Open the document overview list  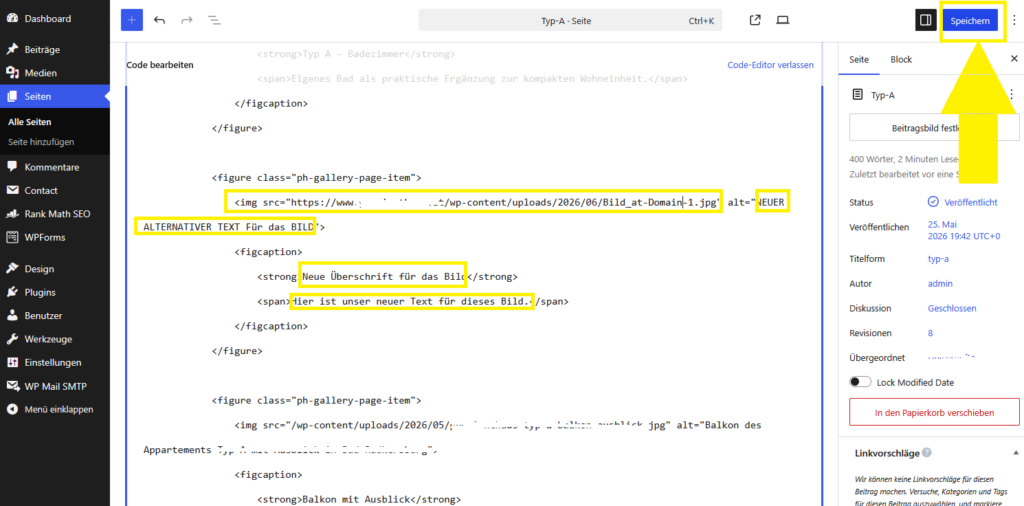[214, 20]
